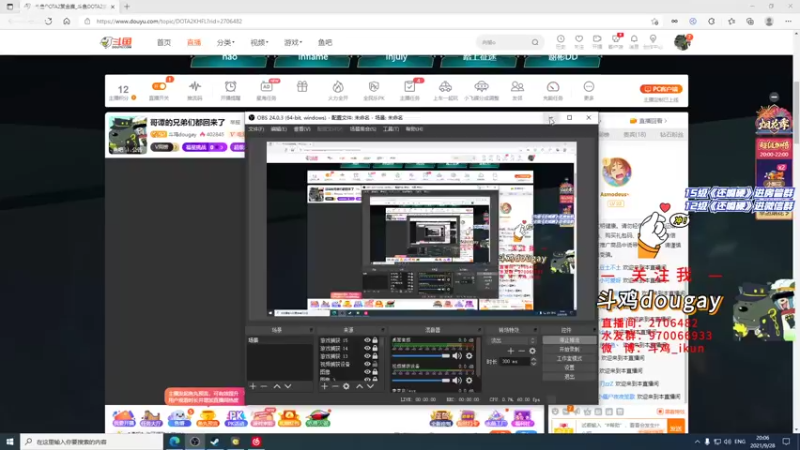Click OBS 工作室模式 button

(569, 359)
